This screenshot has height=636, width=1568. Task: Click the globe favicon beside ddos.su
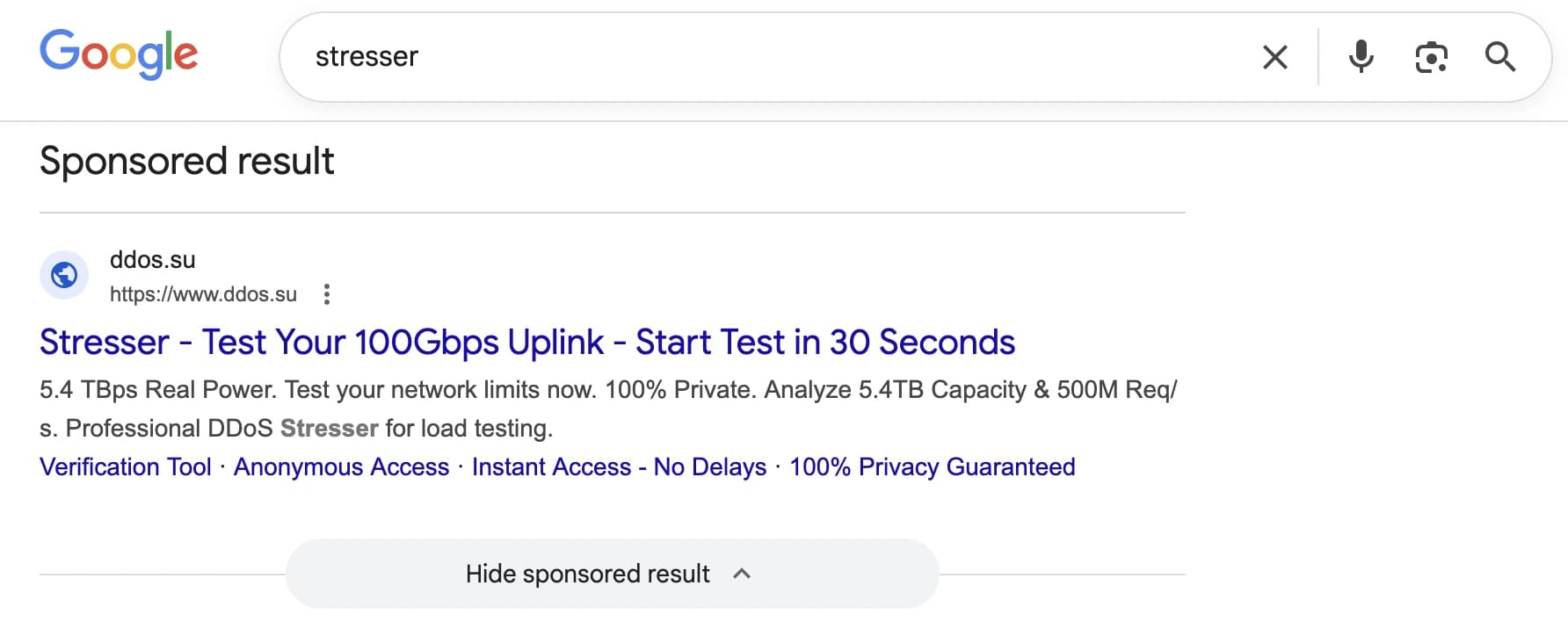point(63,274)
